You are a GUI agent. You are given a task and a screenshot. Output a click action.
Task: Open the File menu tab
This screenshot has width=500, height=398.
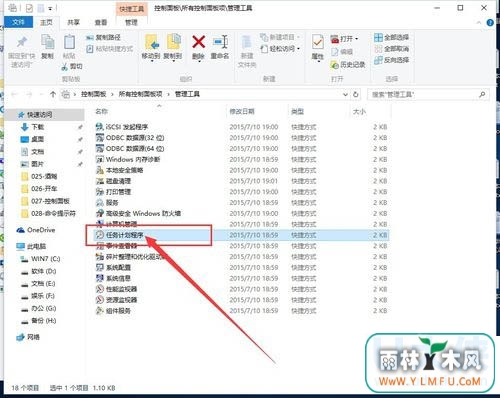pos(18,22)
